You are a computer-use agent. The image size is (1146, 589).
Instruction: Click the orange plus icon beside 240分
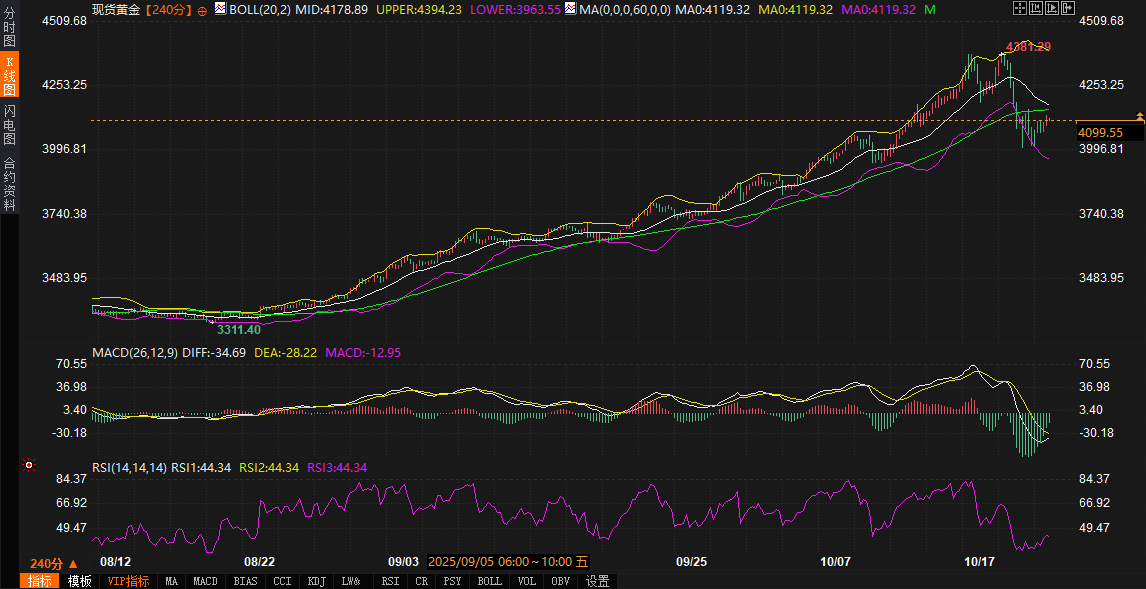point(203,10)
